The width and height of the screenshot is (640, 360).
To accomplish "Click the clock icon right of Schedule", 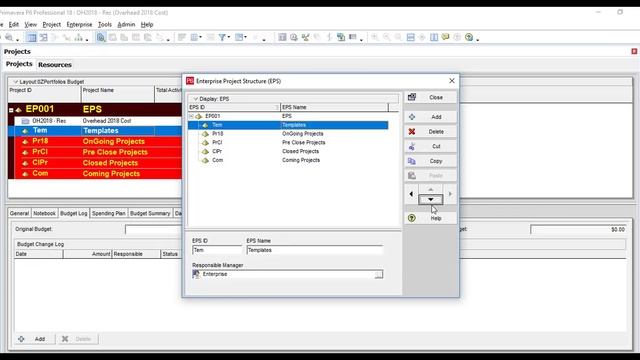I will pyautogui.click(x=293, y=38).
